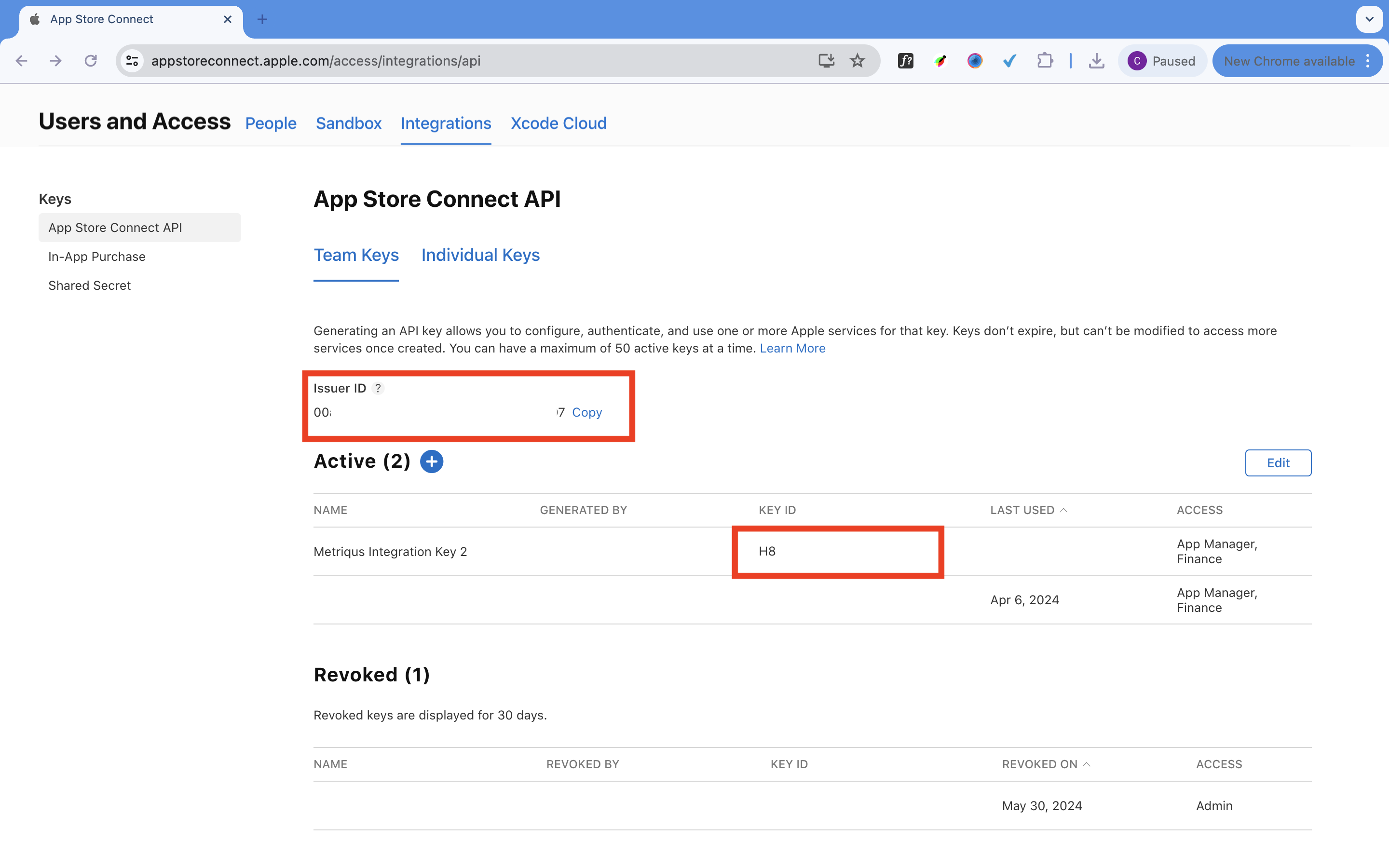The height and width of the screenshot is (868, 1389).
Task: Open the Sandbox tab
Action: click(x=348, y=123)
